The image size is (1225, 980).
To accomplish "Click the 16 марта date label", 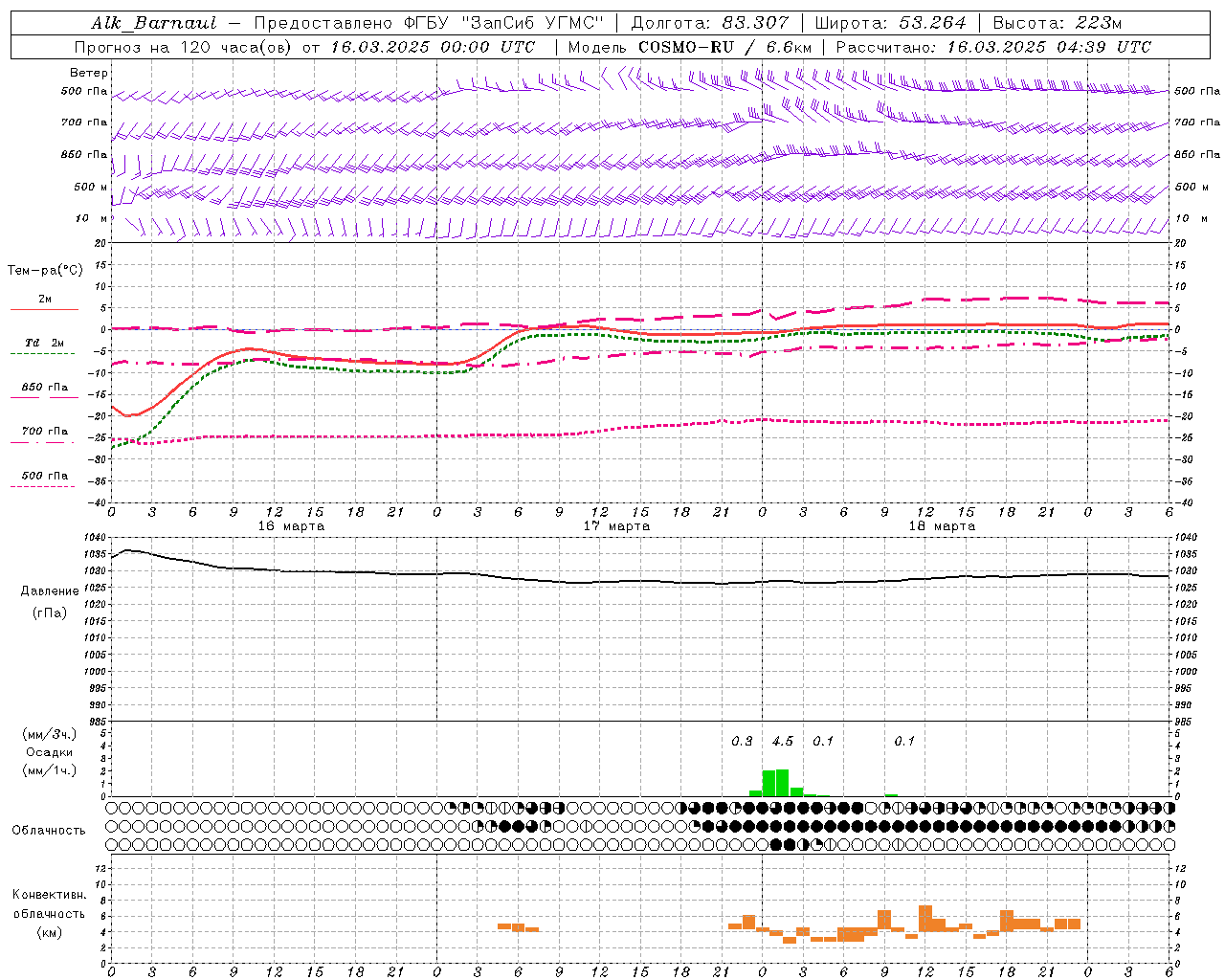I will (291, 526).
